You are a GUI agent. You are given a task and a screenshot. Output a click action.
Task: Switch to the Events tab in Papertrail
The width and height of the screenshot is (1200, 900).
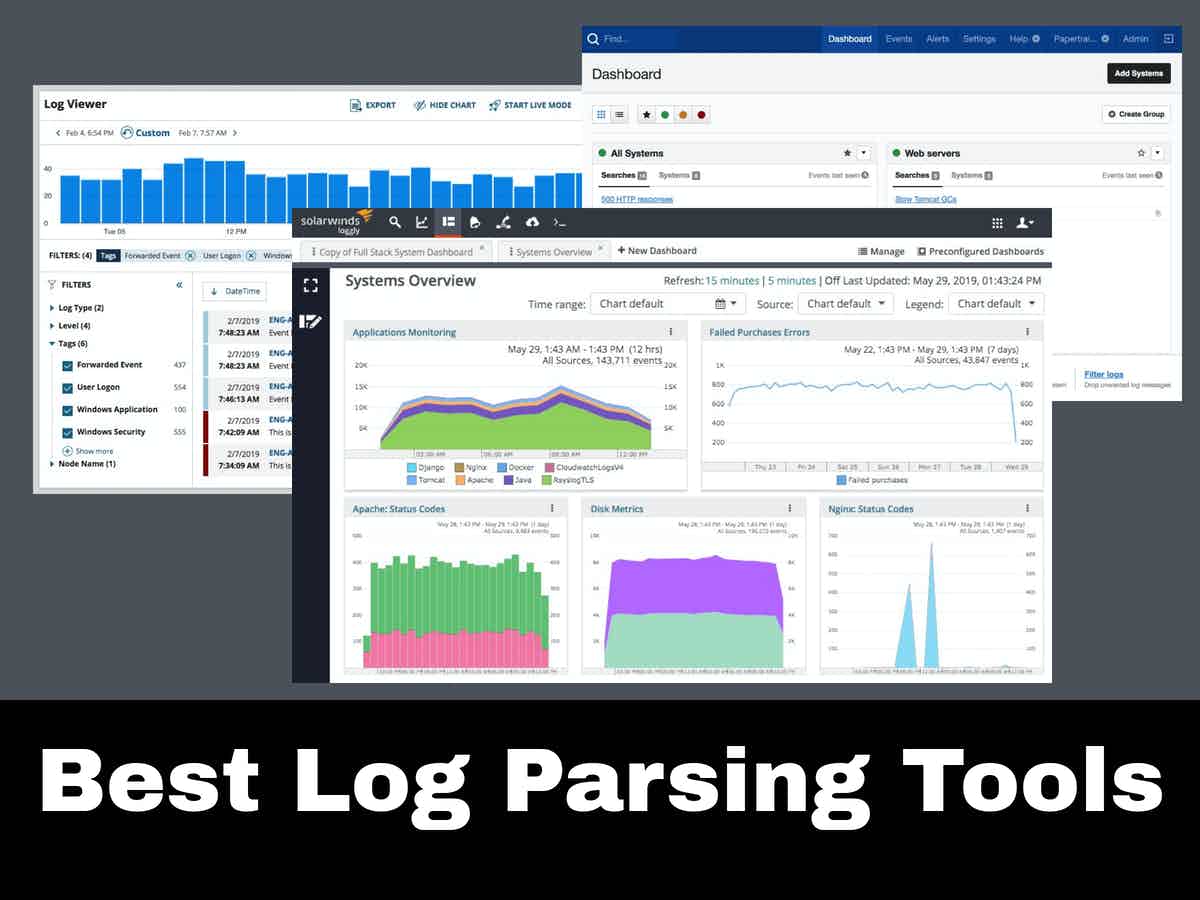pos(898,38)
